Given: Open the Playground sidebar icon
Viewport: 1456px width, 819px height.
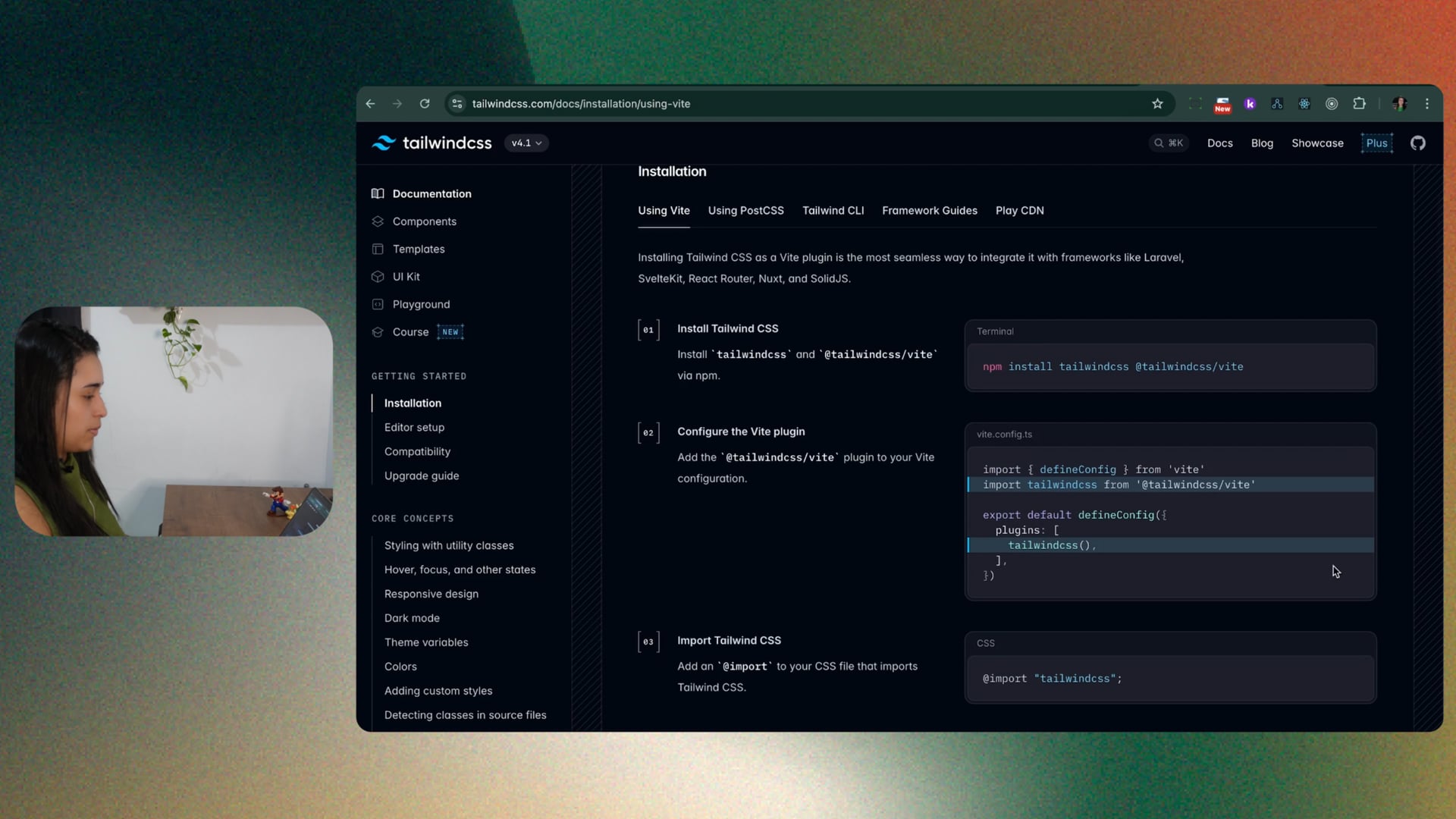Looking at the screenshot, I should coord(378,304).
